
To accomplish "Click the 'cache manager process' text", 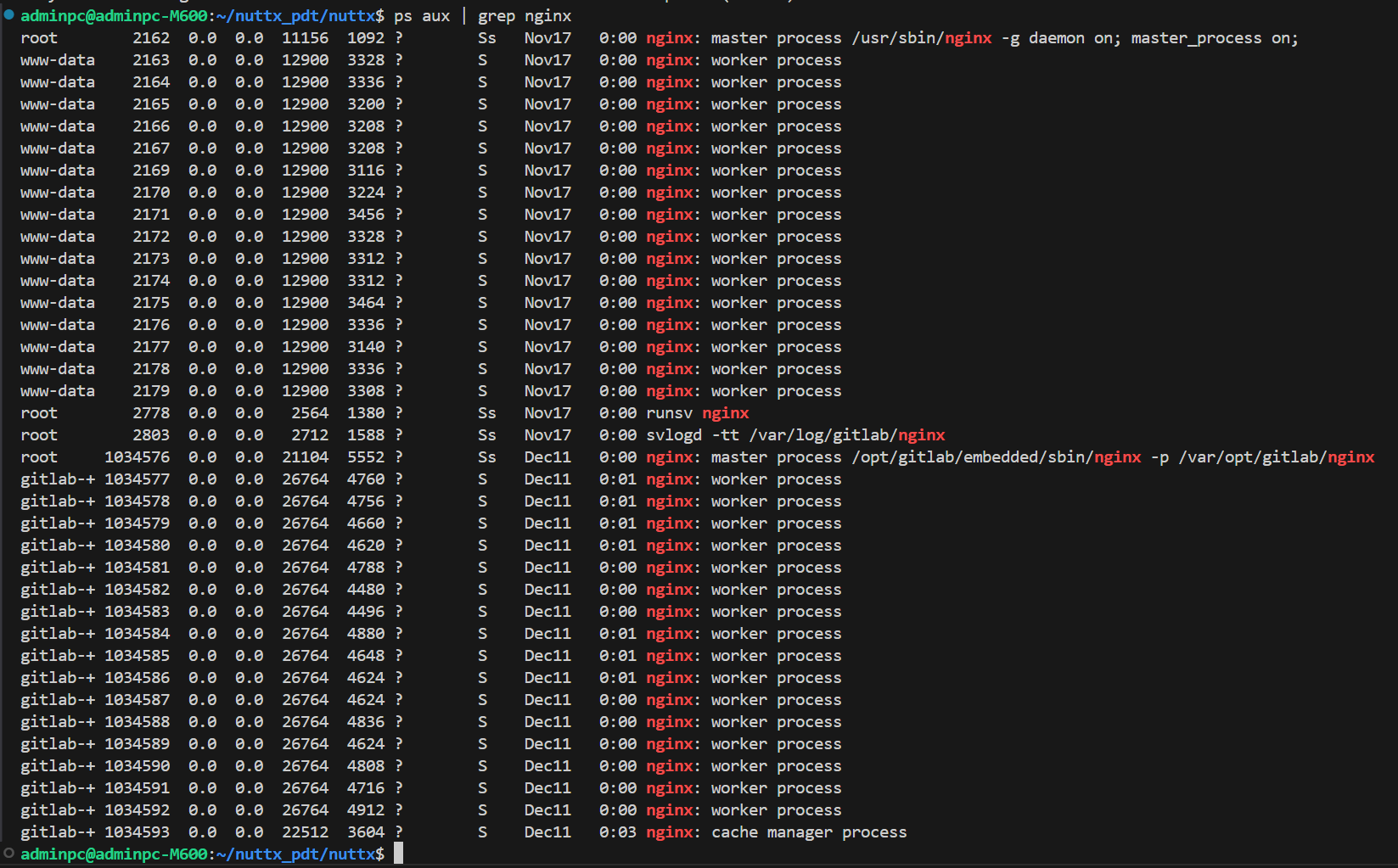I will pyautogui.click(x=809, y=832).
